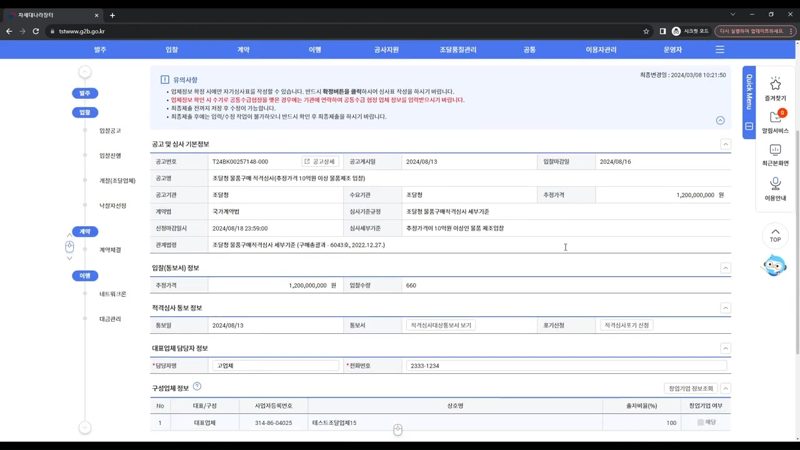
Task: Go to 낙찰자선정 sidebar step
Action: 113,206
